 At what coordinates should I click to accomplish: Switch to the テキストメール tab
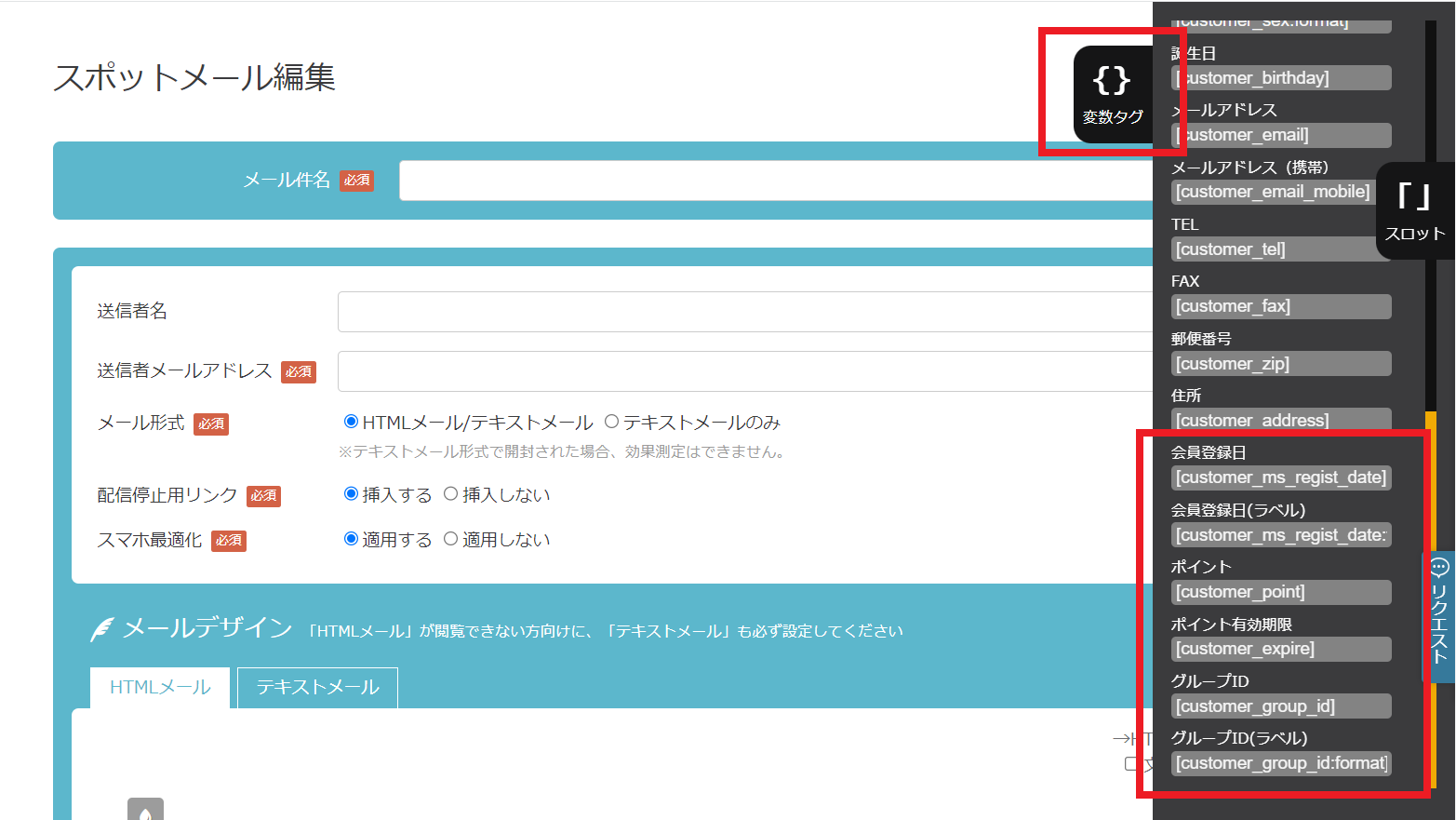point(317,687)
